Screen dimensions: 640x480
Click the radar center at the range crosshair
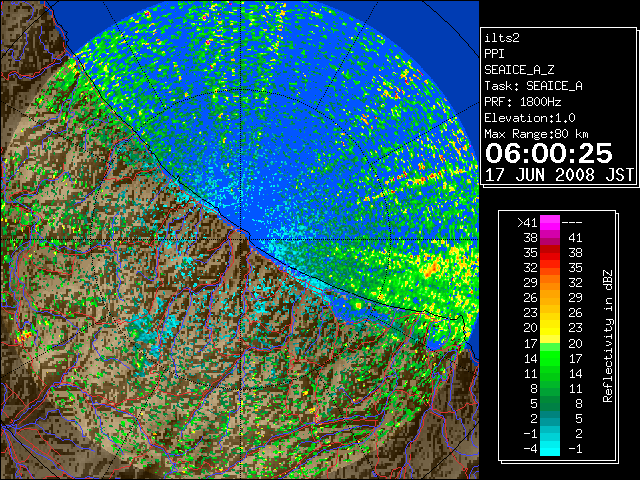click(x=242, y=239)
